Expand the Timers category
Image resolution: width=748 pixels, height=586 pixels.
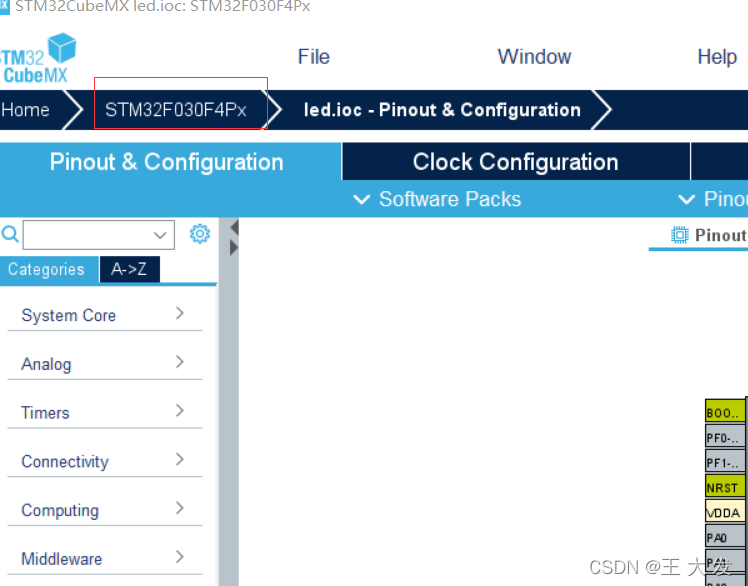point(104,412)
